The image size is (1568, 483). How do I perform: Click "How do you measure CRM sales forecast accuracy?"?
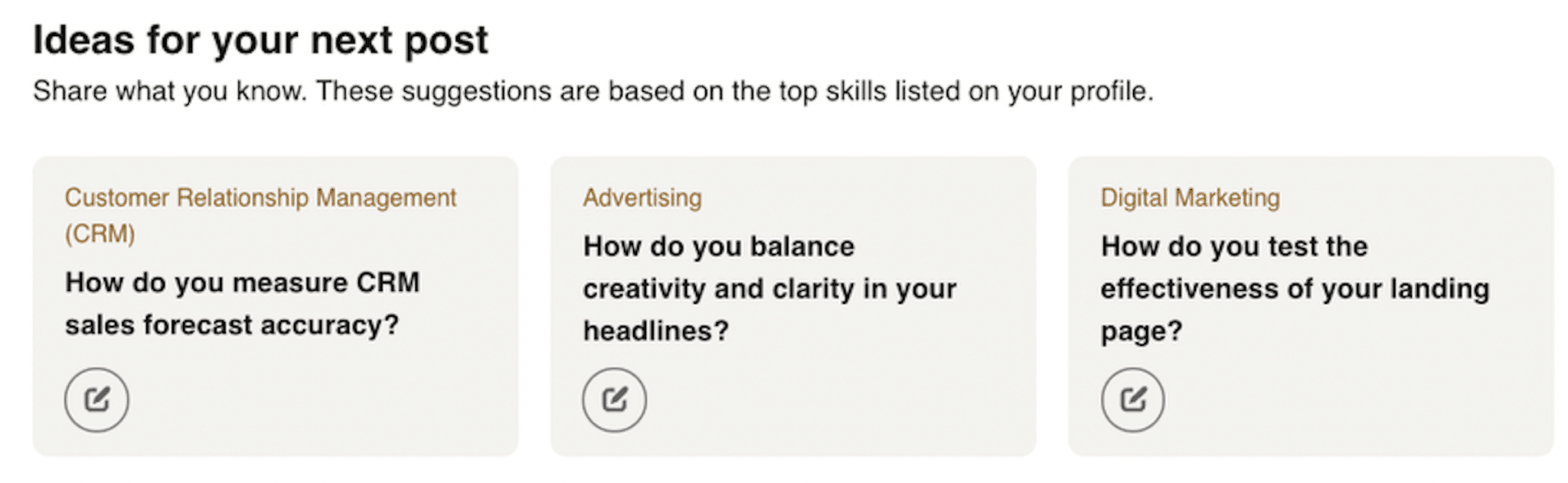[x=242, y=303]
